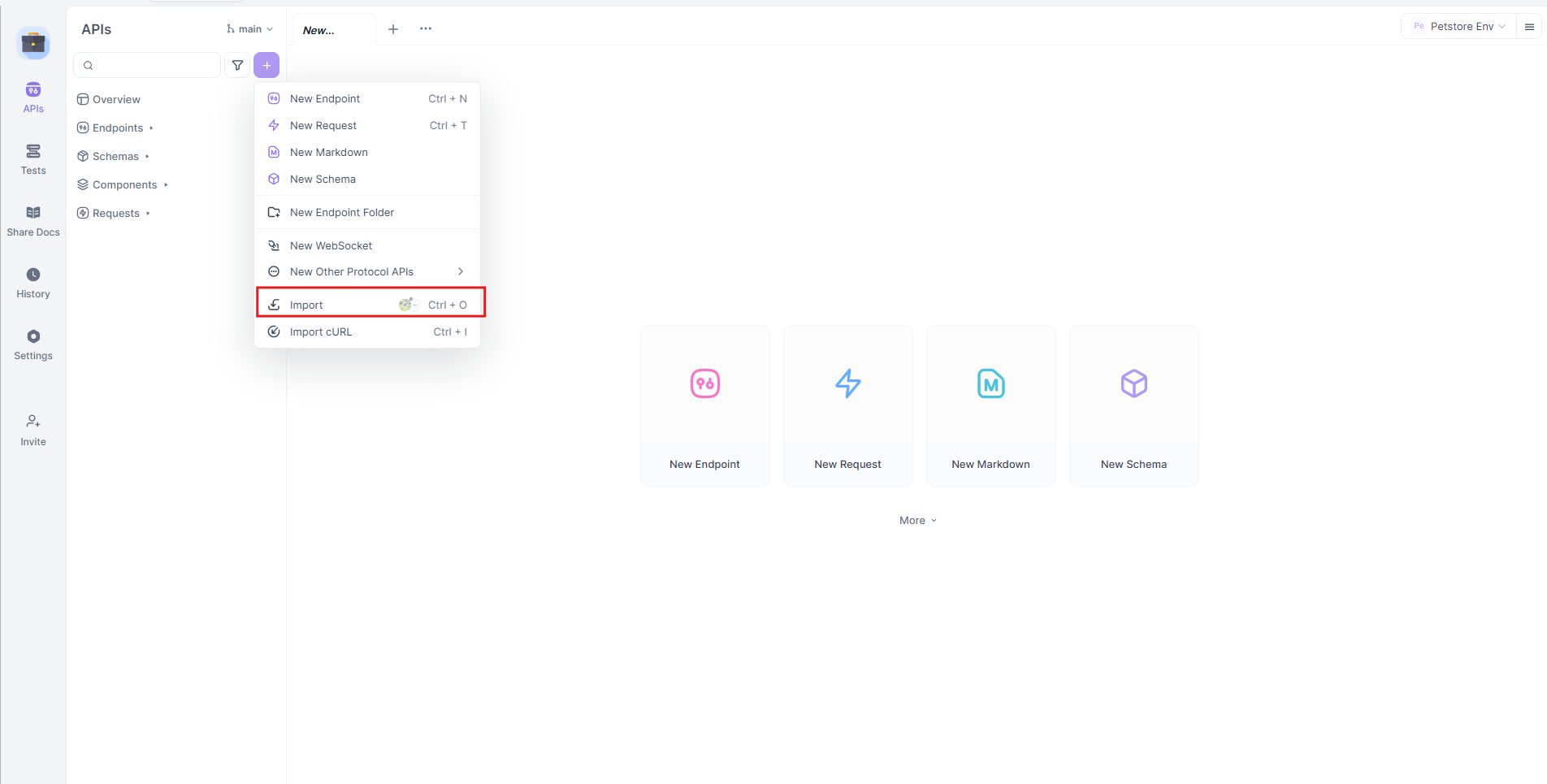Image resolution: width=1547 pixels, height=784 pixels.
Task: Click the Requests tree icon
Action: [83, 213]
